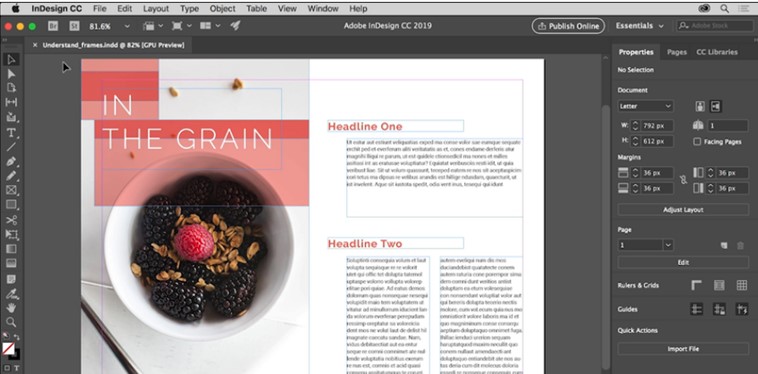
Task: Select the Gradient Feather tool
Action: pos(12,263)
